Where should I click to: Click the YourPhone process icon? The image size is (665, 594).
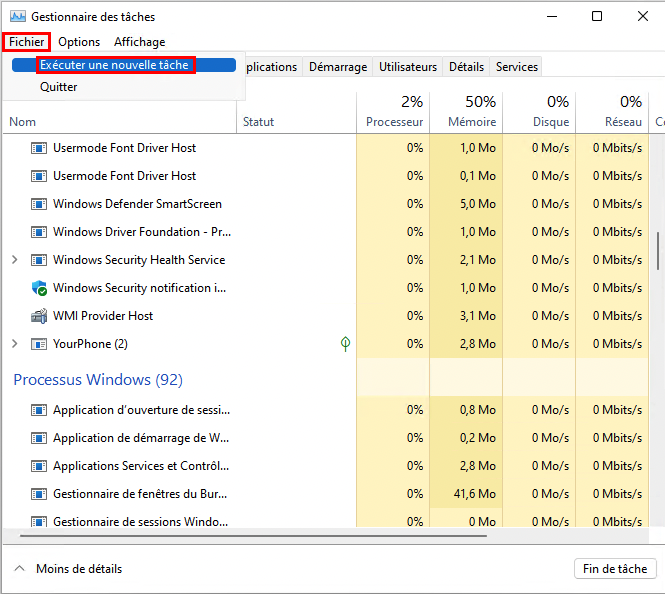(39, 344)
